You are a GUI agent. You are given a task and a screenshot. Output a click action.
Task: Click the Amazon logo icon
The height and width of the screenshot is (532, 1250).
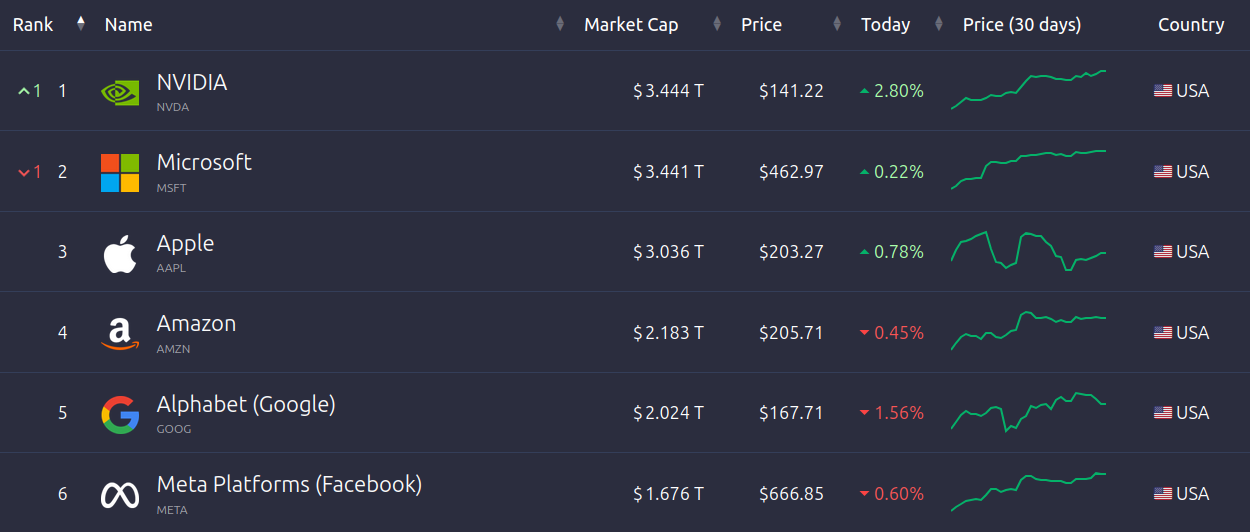[x=120, y=334]
